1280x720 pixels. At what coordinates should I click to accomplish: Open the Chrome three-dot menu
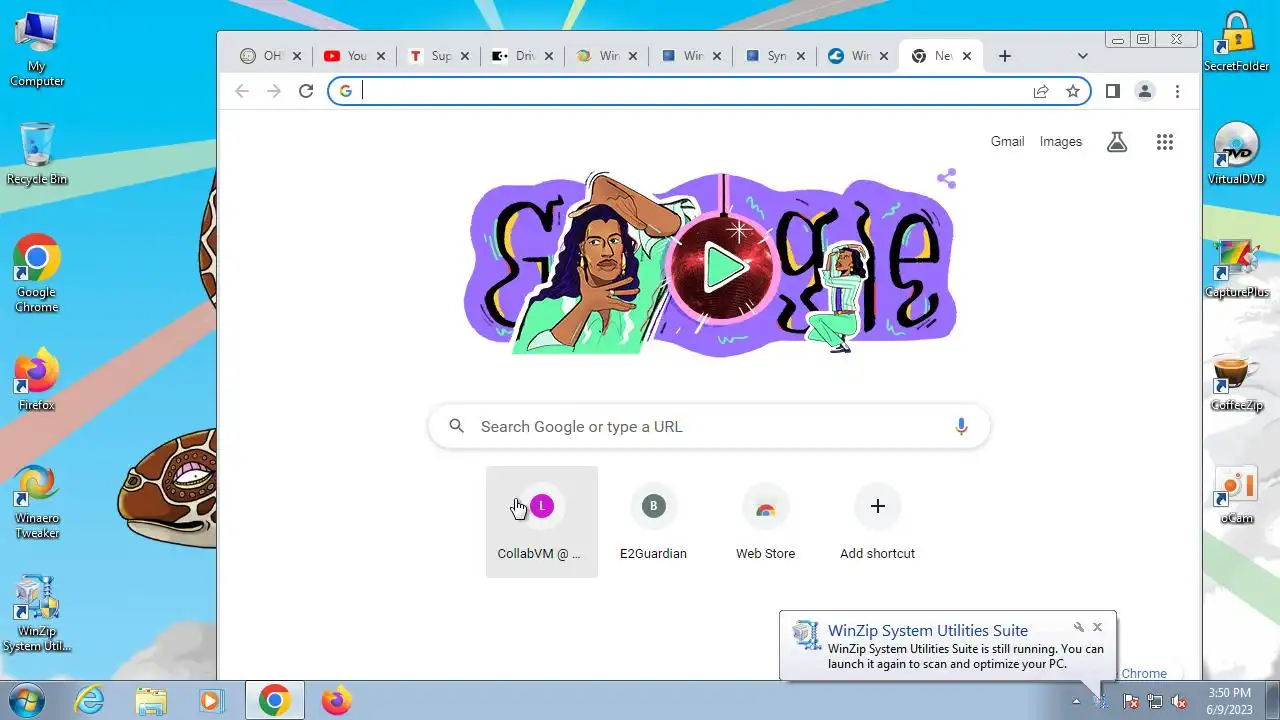[x=1177, y=91]
